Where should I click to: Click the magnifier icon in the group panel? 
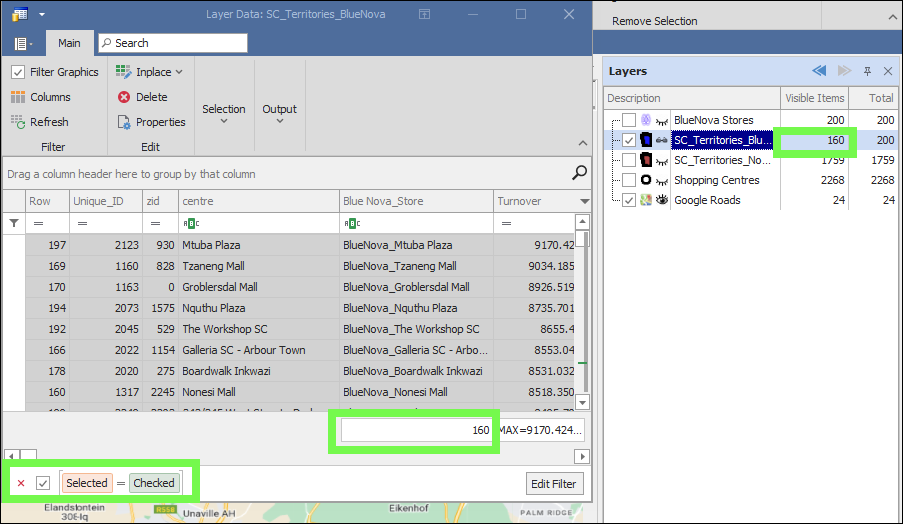pos(579,174)
